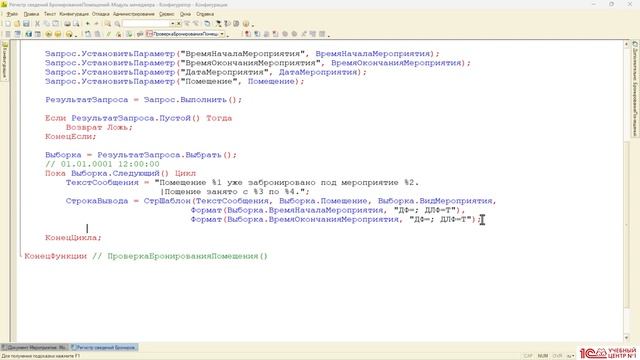
Task: Click 'РезультатЗапроса = Запрос.Выполнить();' line
Action: coord(143,100)
